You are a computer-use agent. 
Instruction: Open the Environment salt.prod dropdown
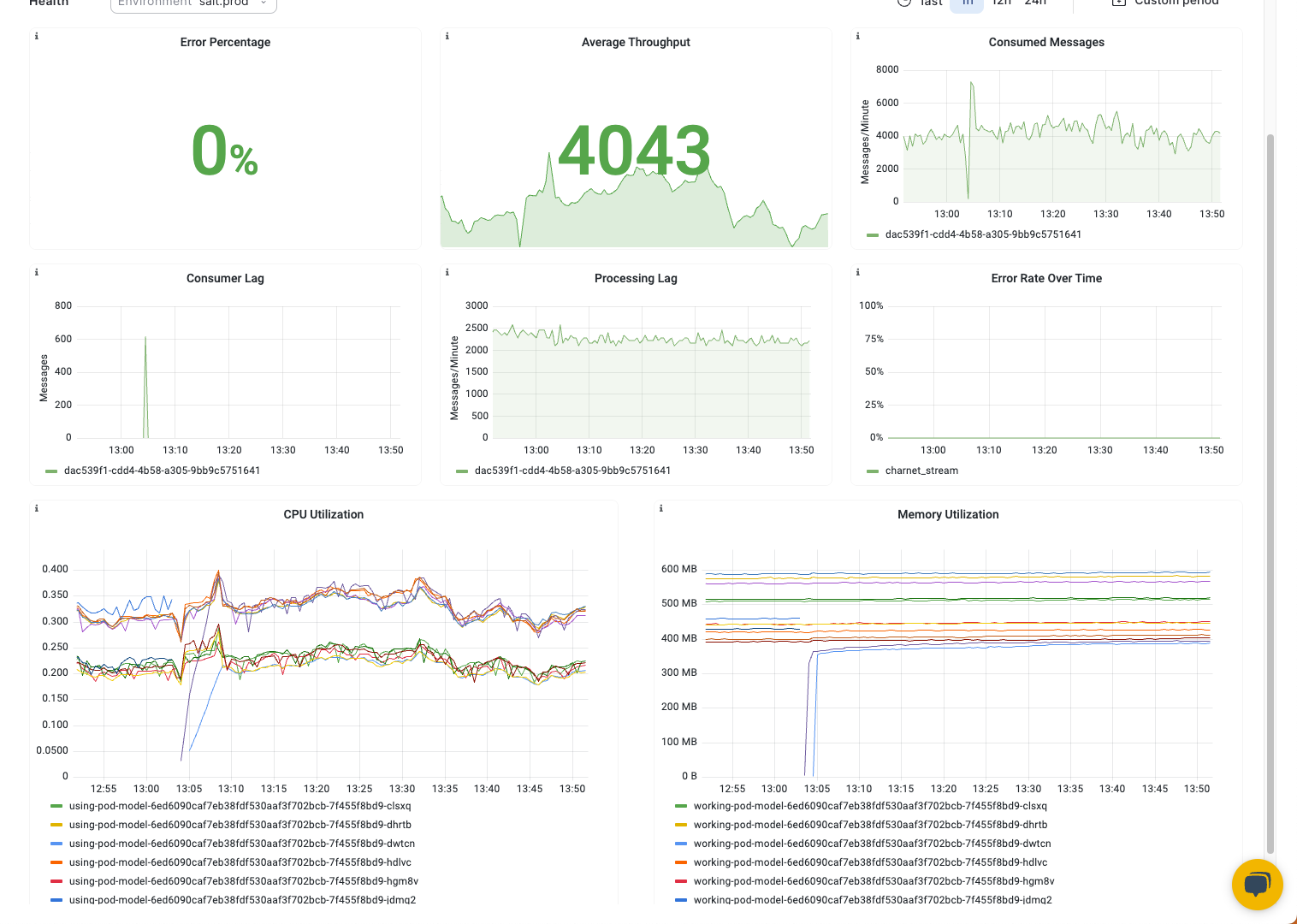coord(192,3)
